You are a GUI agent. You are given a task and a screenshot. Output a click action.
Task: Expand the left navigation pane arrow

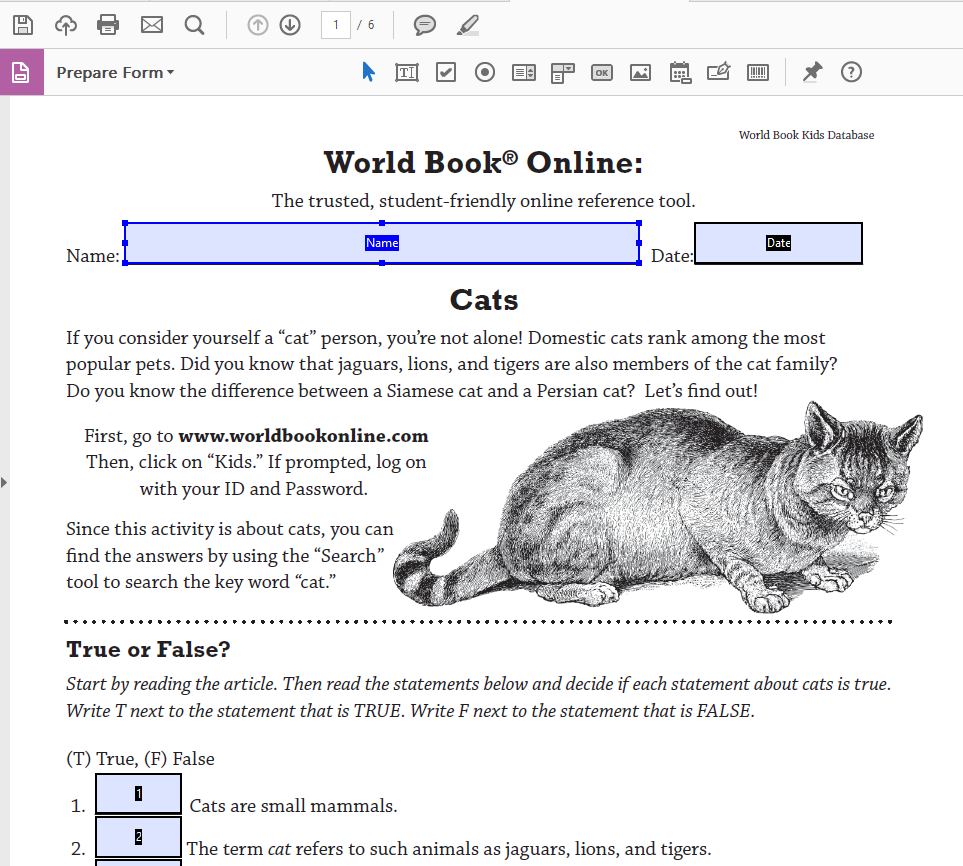4,482
